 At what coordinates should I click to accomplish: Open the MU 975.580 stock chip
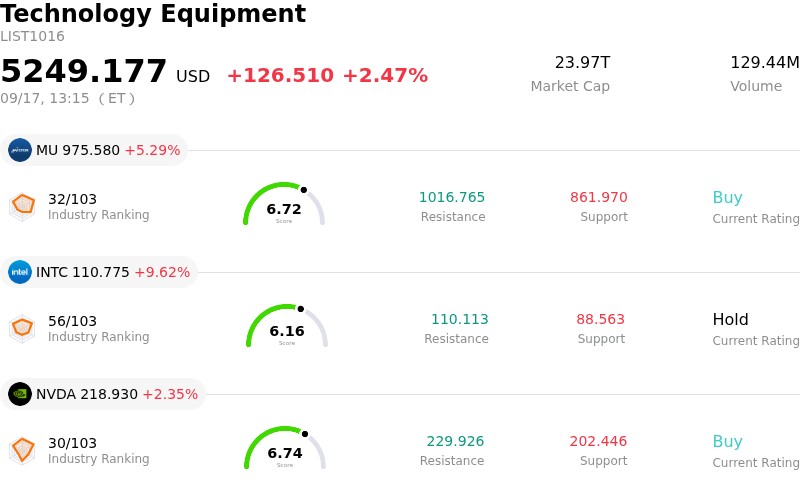[x=94, y=150]
